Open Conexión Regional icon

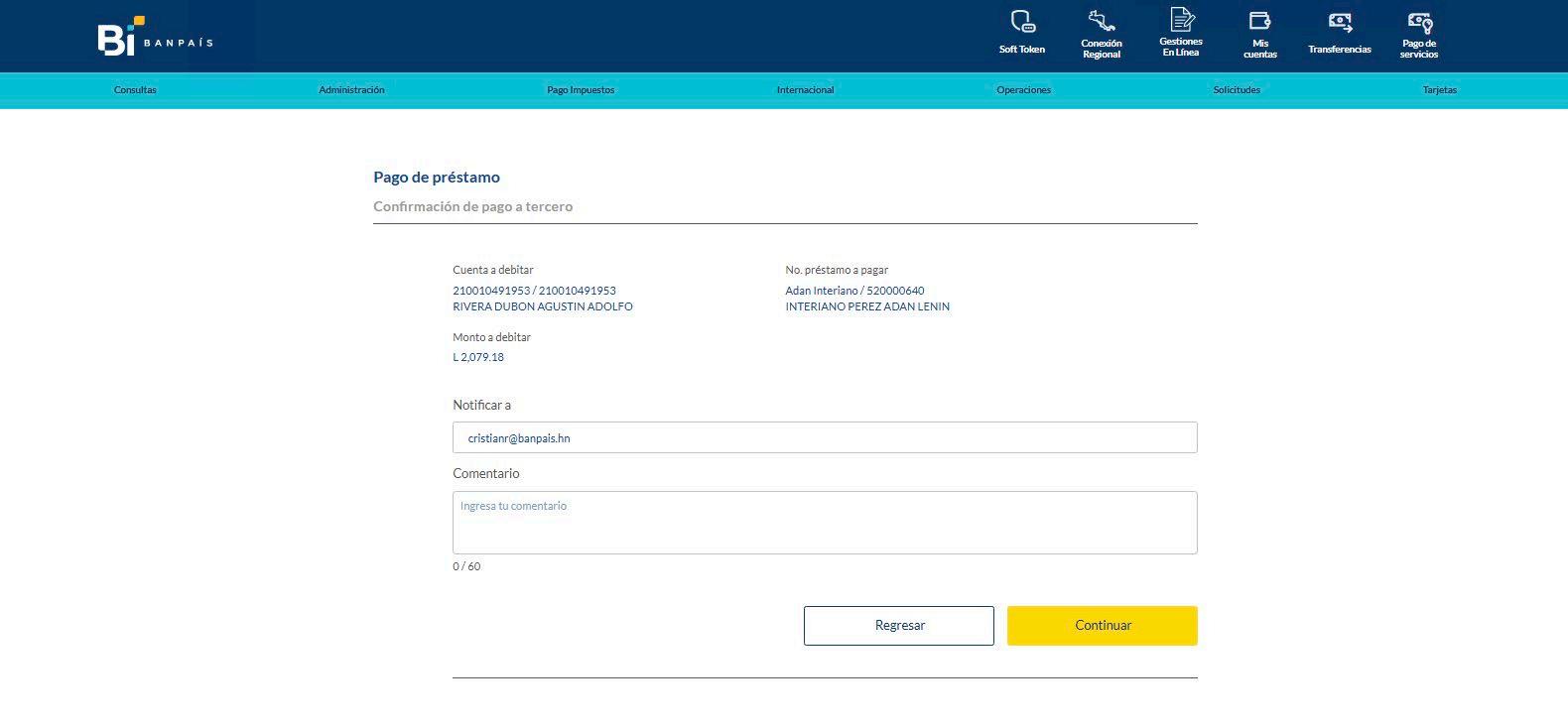pyautogui.click(x=1102, y=21)
